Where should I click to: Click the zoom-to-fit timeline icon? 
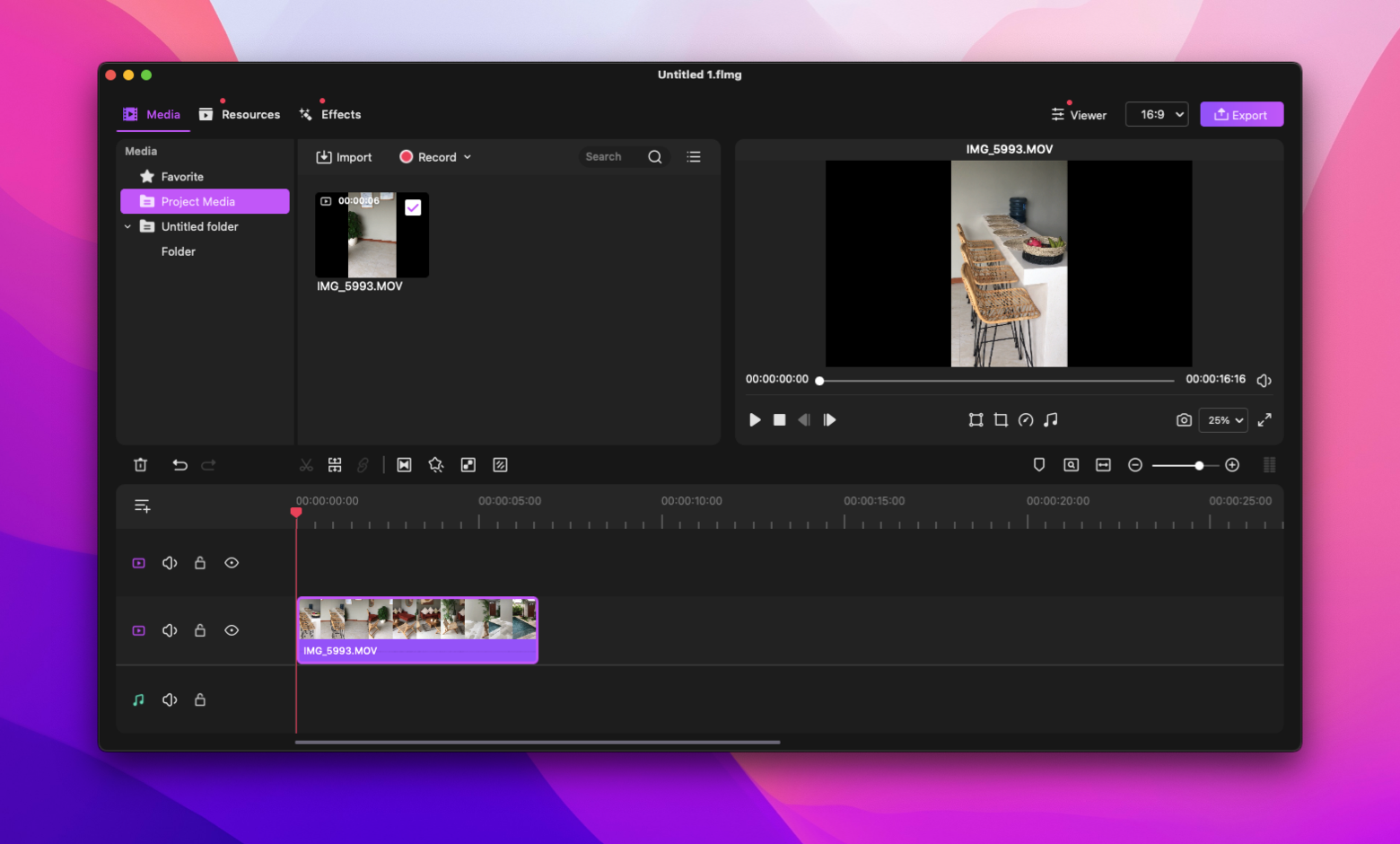(1072, 465)
